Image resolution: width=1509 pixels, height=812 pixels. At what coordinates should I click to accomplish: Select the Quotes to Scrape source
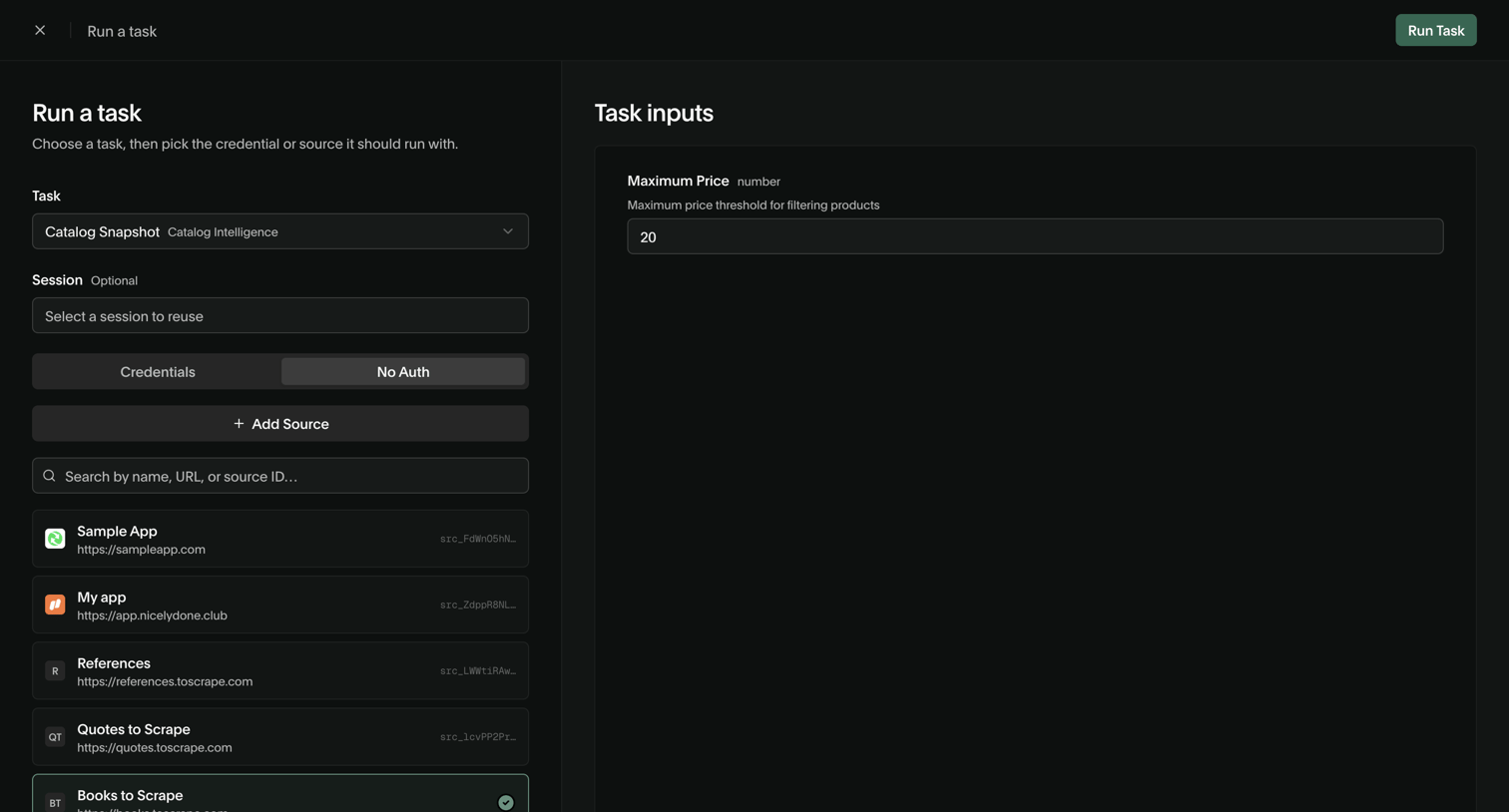(280, 736)
